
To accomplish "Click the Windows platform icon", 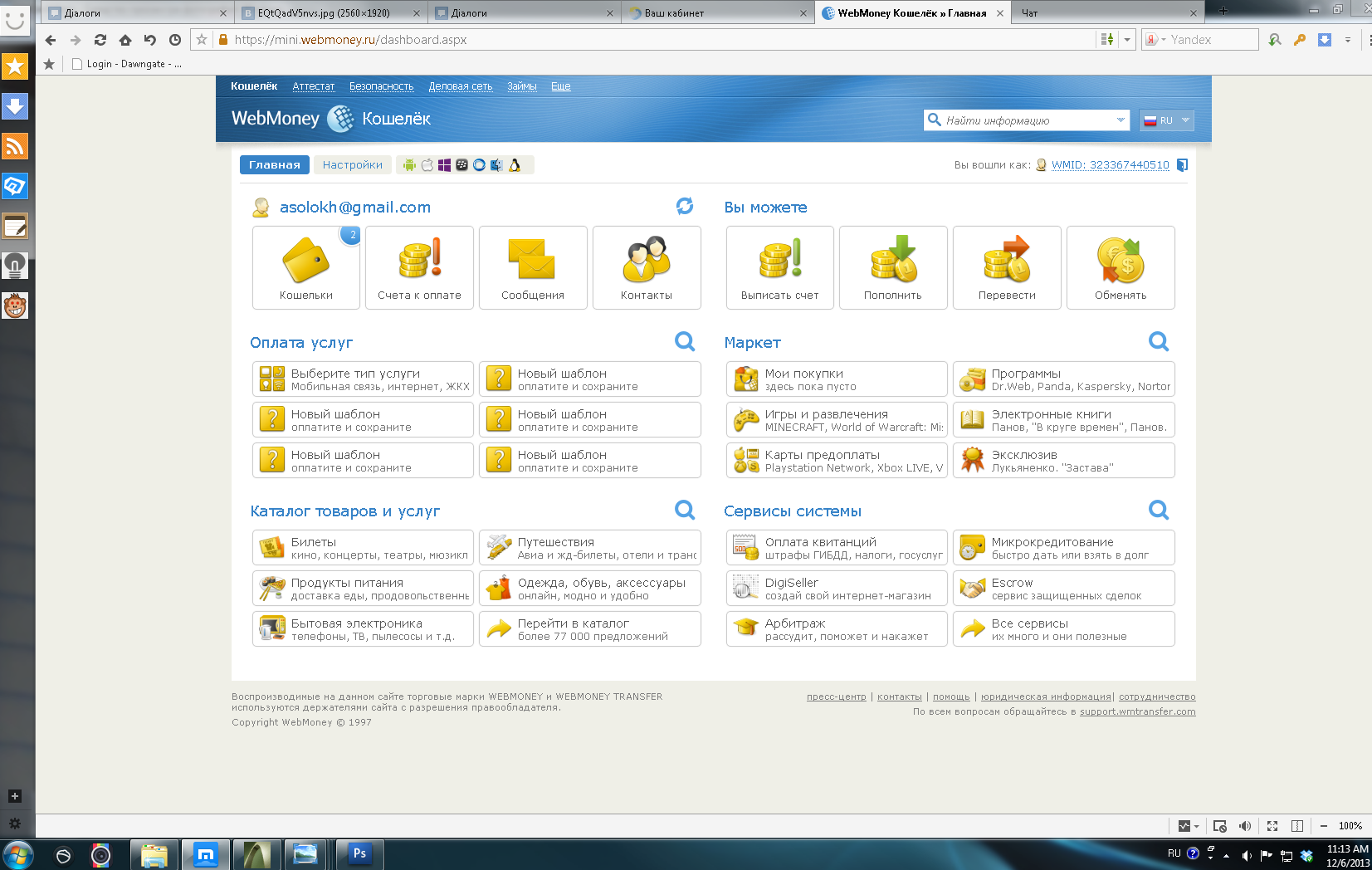I will (x=444, y=165).
